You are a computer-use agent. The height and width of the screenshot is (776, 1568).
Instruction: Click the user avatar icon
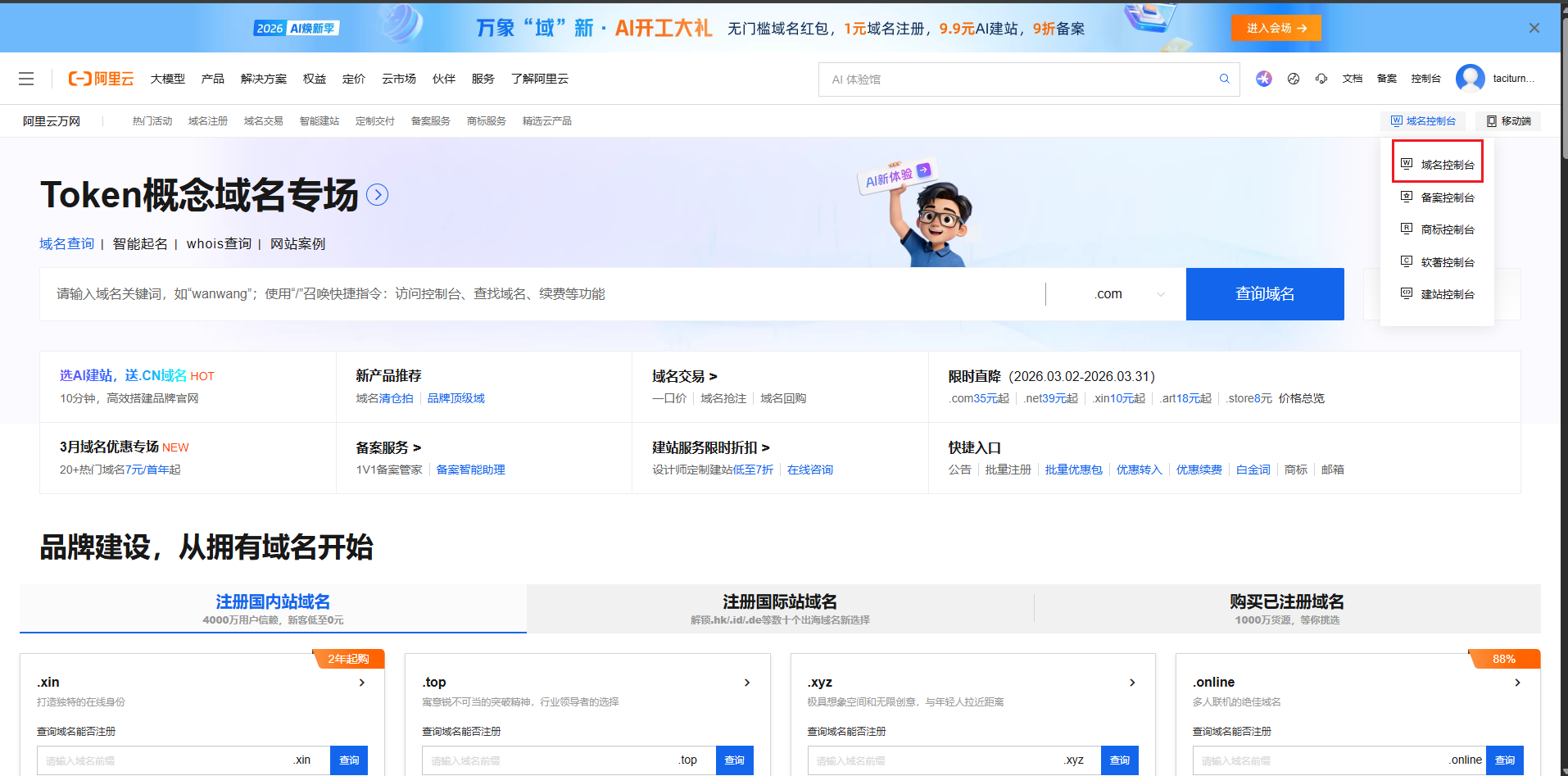click(1470, 79)
